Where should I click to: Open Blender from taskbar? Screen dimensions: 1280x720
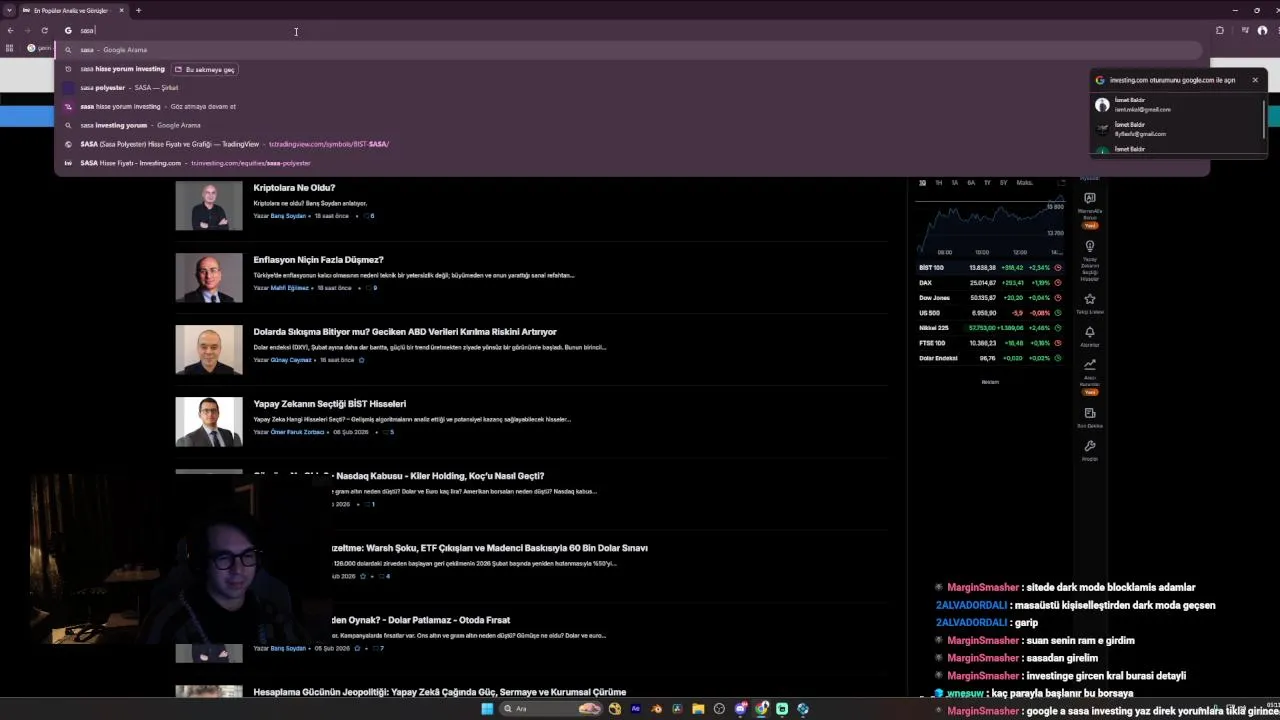(x=656, y=709)
